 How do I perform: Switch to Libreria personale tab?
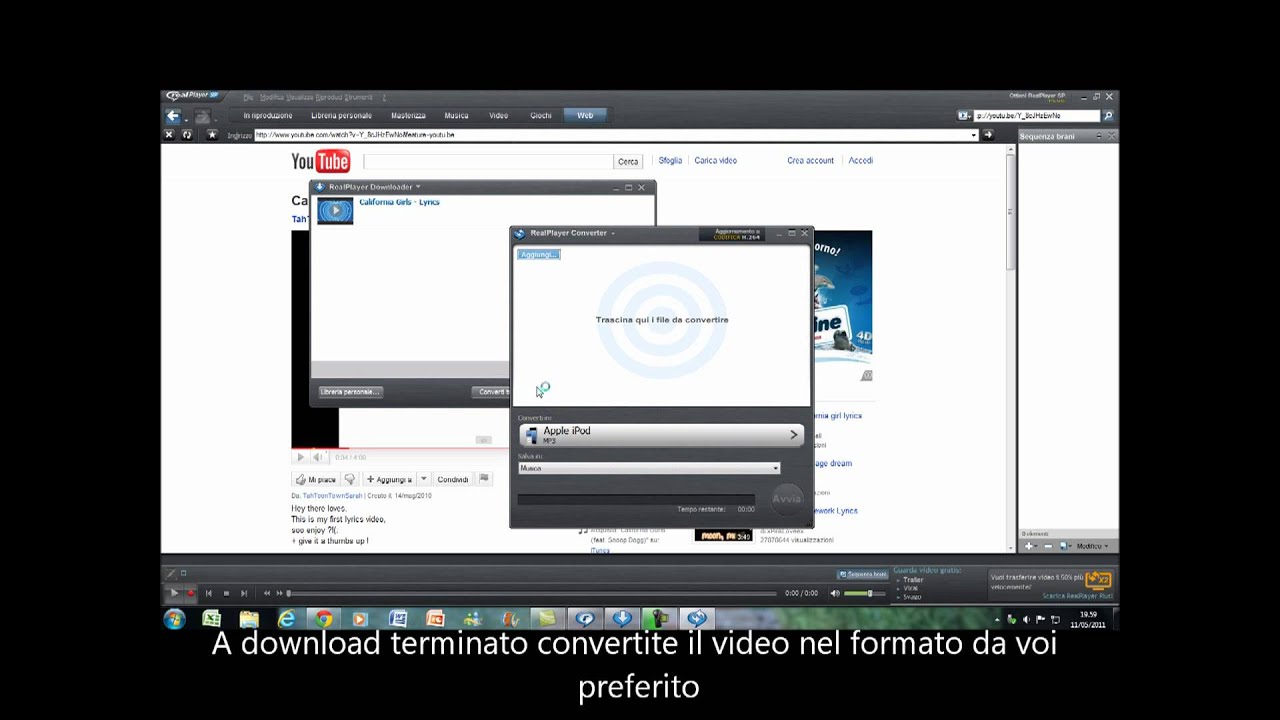(x=341, y=116)
